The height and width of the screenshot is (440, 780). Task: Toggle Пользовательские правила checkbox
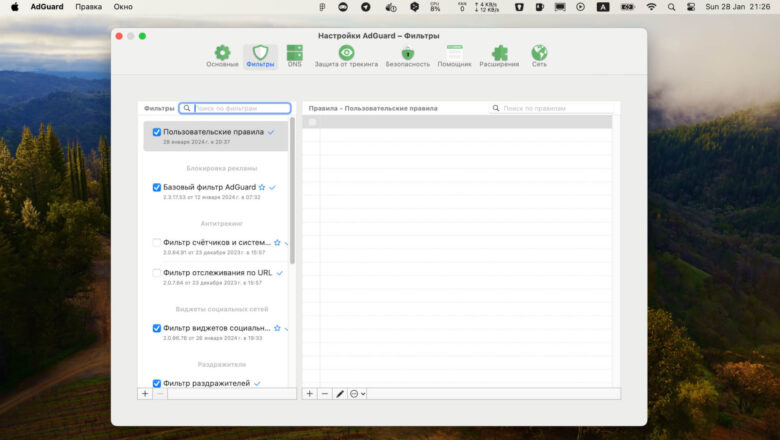(x=157, y=132)
